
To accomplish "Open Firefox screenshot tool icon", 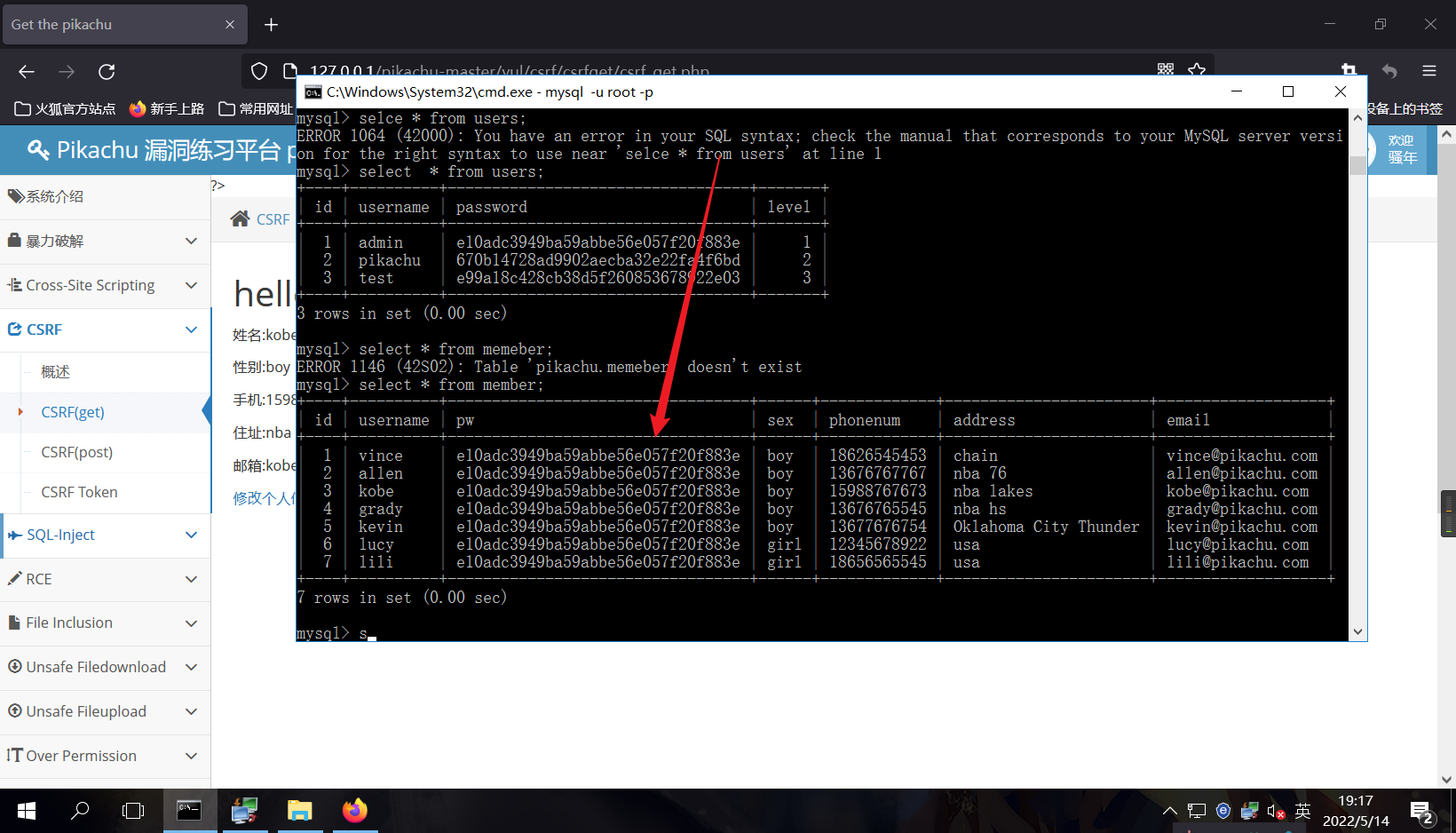I will pos(1349,69).
